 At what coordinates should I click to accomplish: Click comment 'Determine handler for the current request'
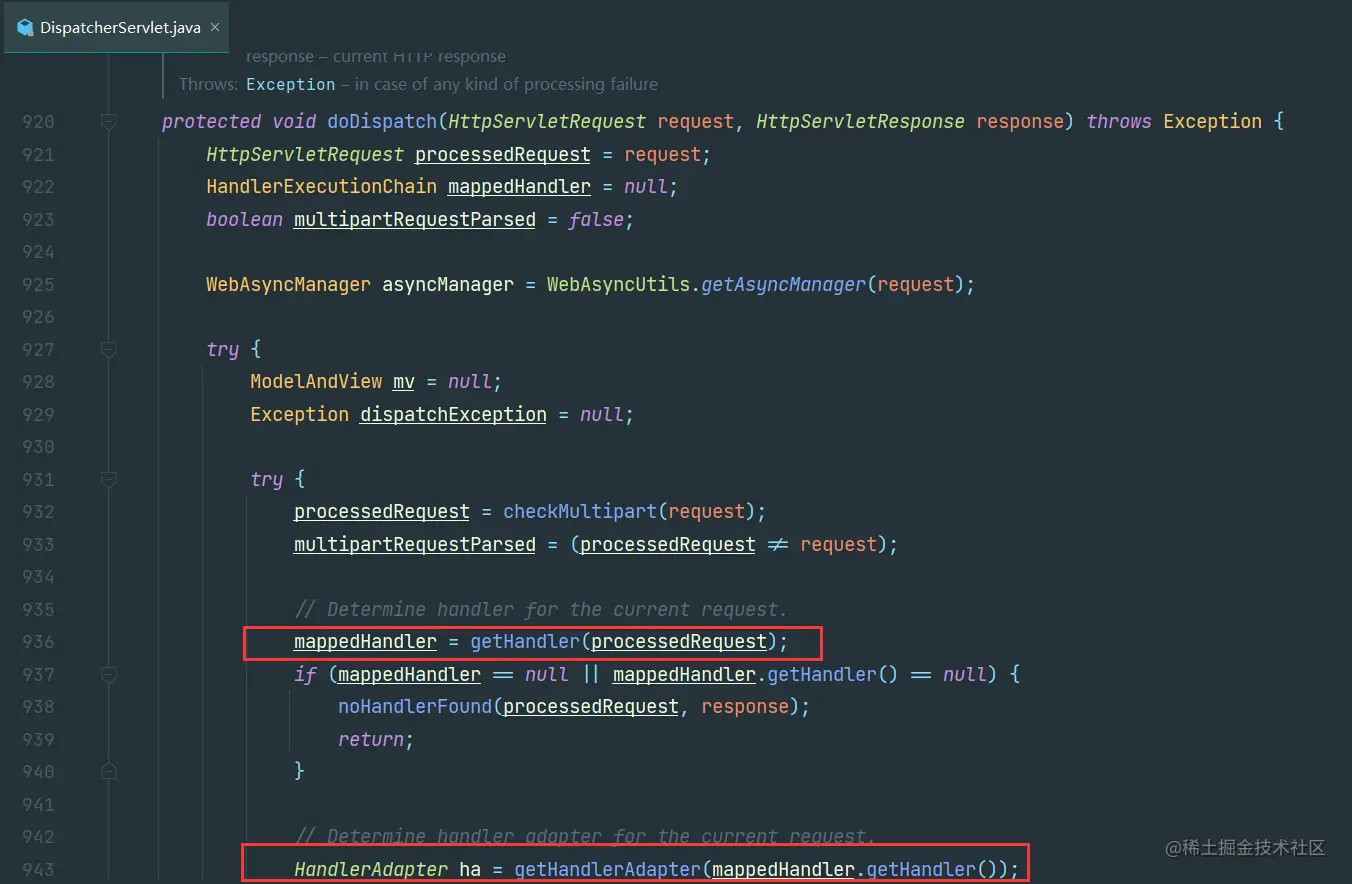[x=541, y=610]
